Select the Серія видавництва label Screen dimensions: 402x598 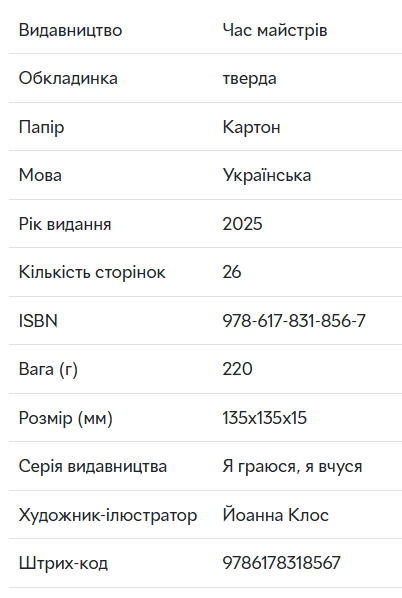point(93,466)
